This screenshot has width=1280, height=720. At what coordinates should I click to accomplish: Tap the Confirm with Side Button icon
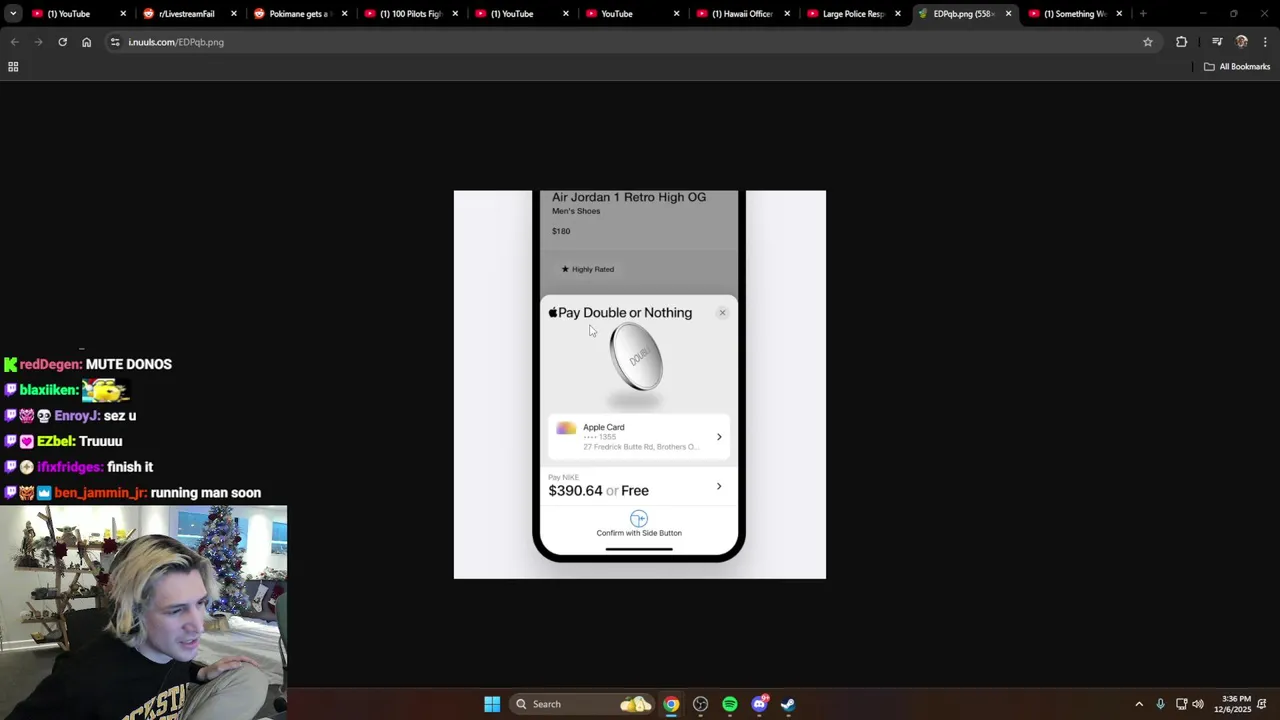pyautogui.click(x=639, y=518)
